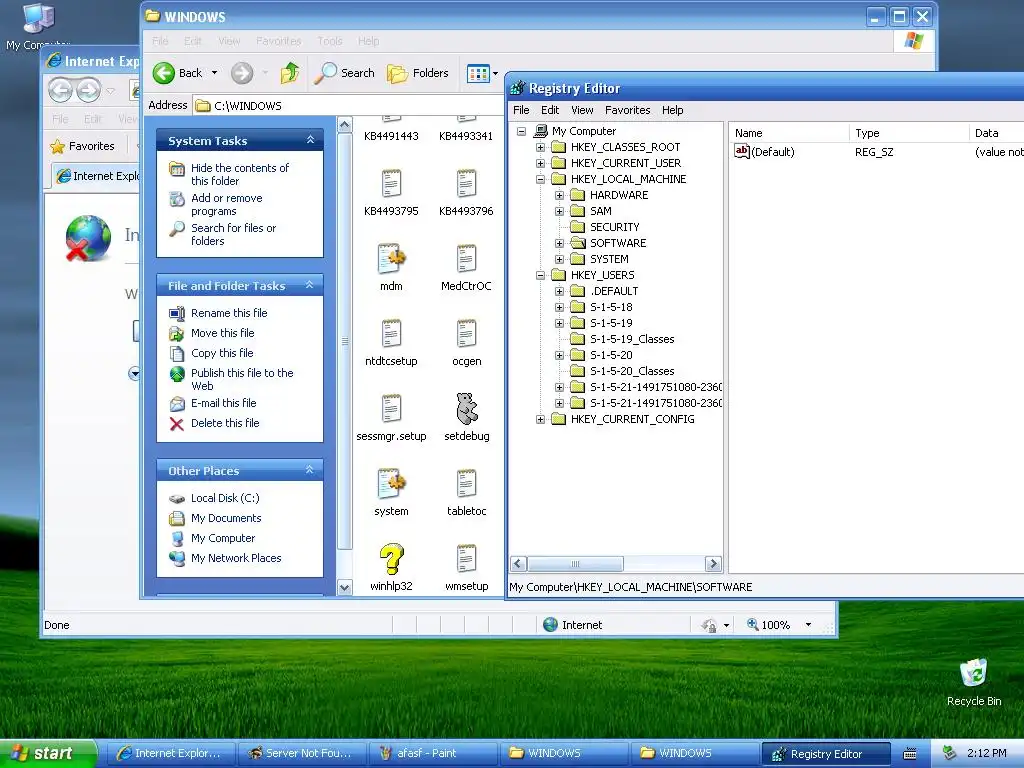Go Back in the WINDOWS explorer toolbar

(x=178, y=73)
